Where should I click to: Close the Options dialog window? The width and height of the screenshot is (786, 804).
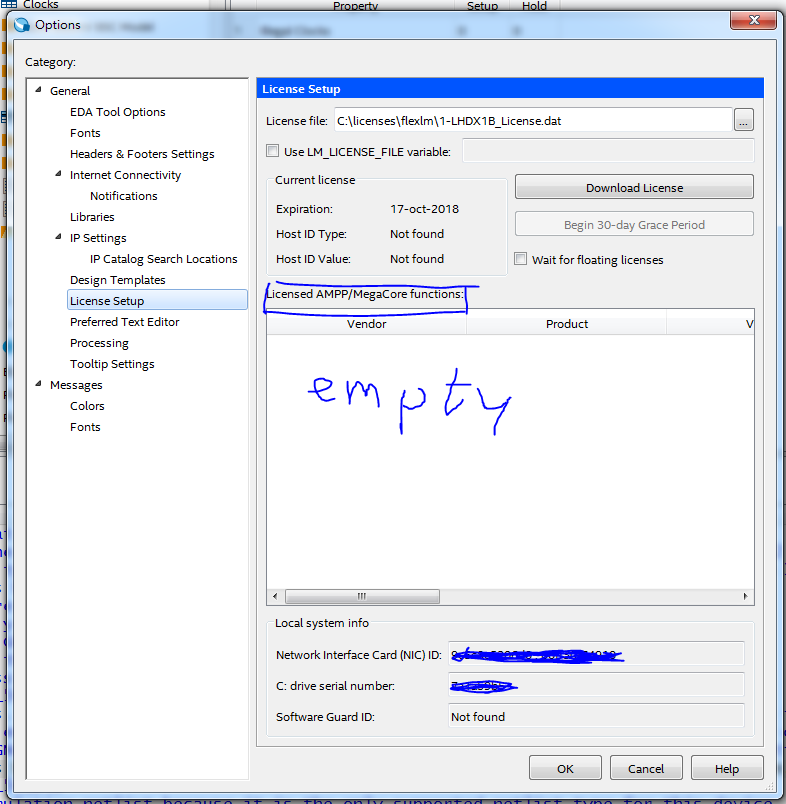point(754,20)
